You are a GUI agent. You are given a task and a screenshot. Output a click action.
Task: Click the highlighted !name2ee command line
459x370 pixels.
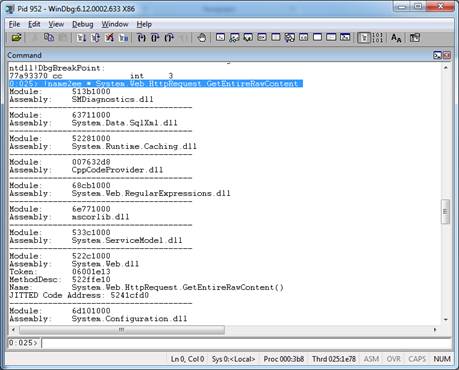click(x=156, y=84)
